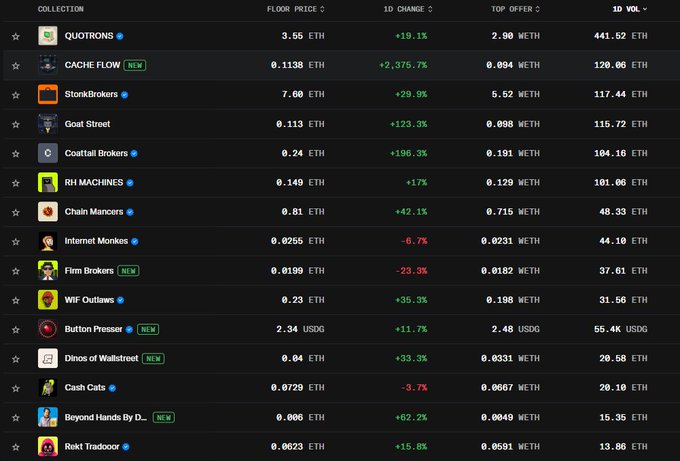The height and width of the screenshot is (461, 680).
Task: Favorite Button Presser with star icon
Action: pos(16,330)
